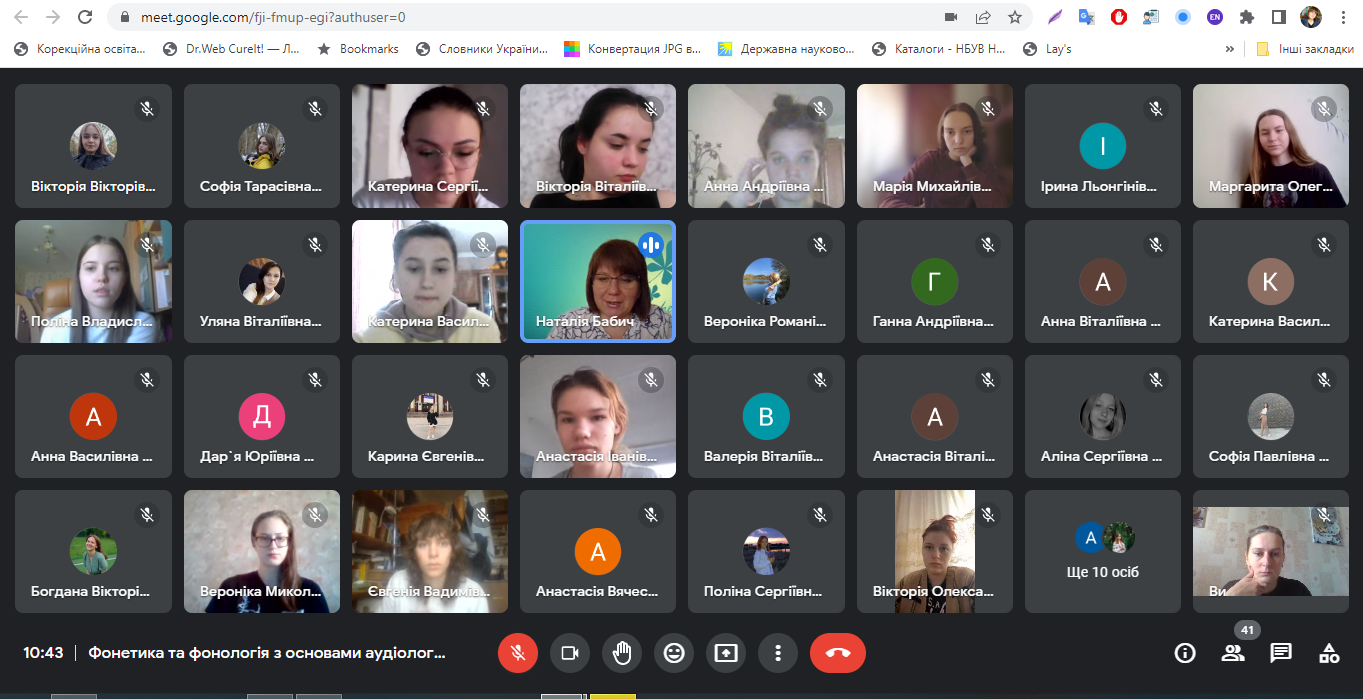Screen dimensions: 1363x699
Task: Select Наталія Бабич's video tile
Action: pyautogui.click(x=598, y=281)
